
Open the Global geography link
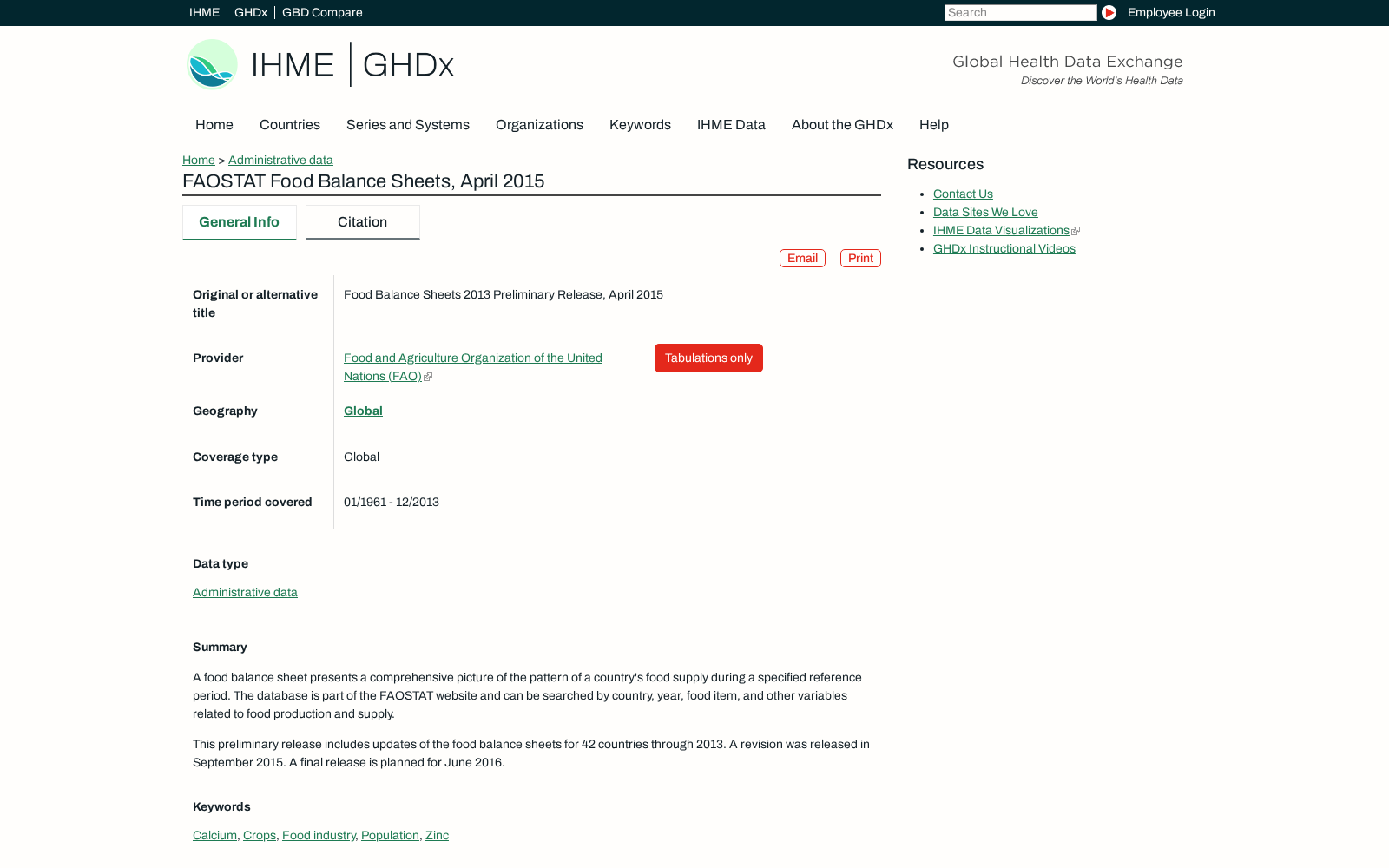(x=363, y=411)
